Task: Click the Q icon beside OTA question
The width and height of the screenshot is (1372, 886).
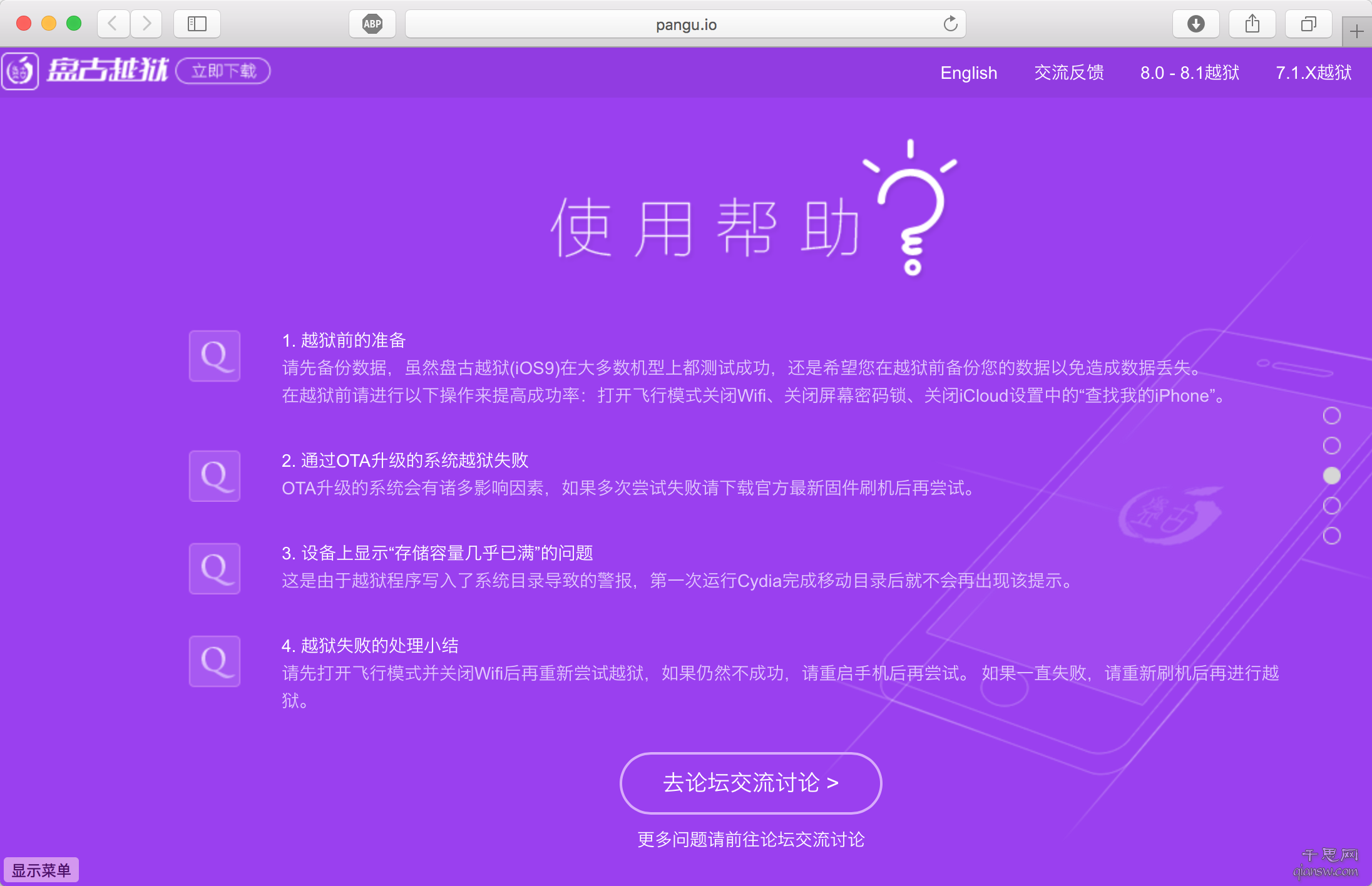Action: pyautogui.click(x=215, y=476)
